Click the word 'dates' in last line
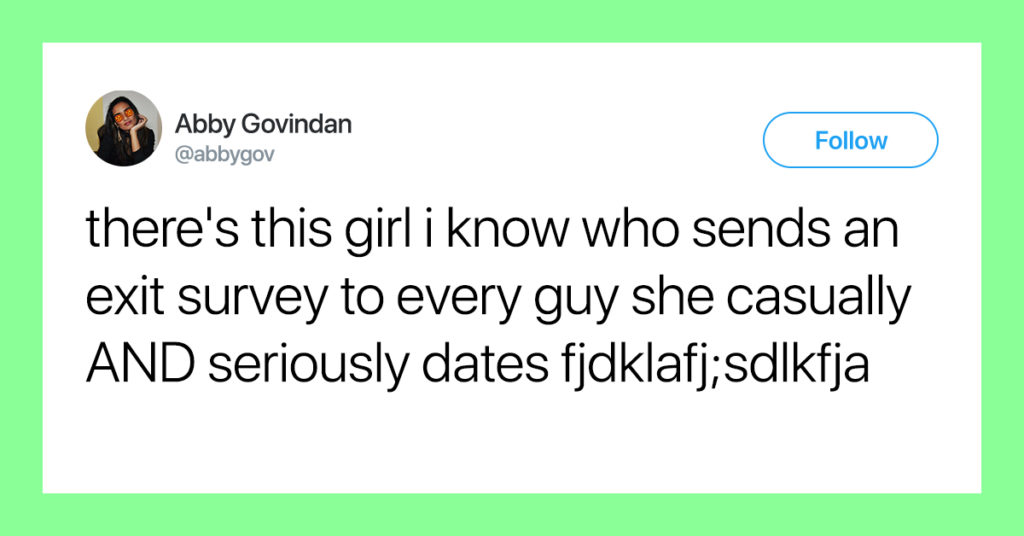This screenshot has height=536, width=1024. (x=485, y=364)
